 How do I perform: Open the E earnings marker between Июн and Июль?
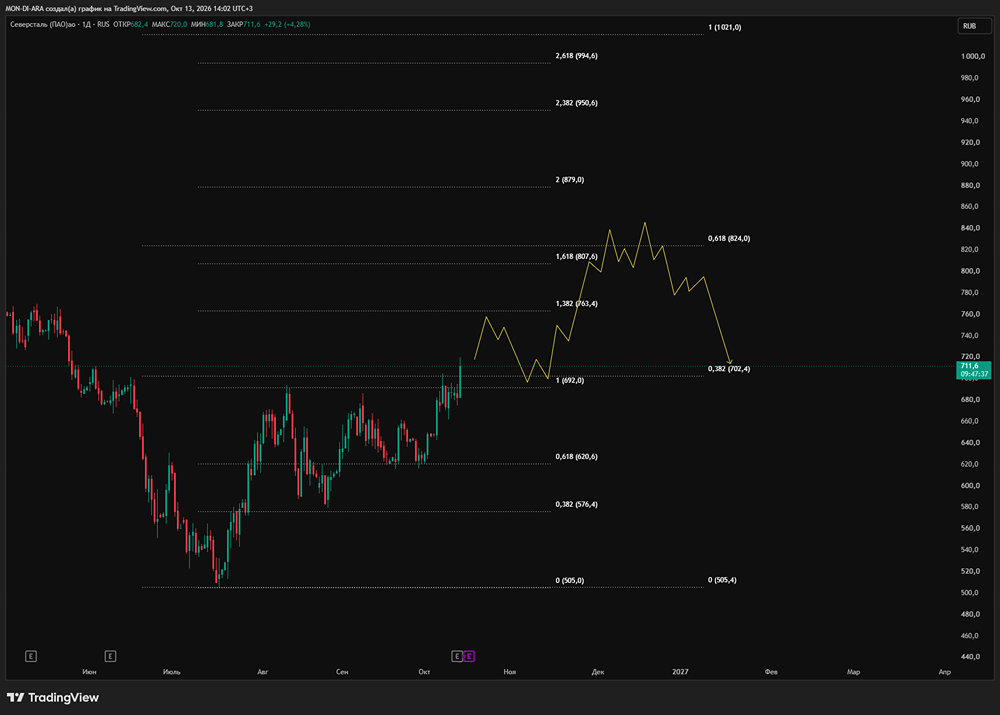click(110, 656)
